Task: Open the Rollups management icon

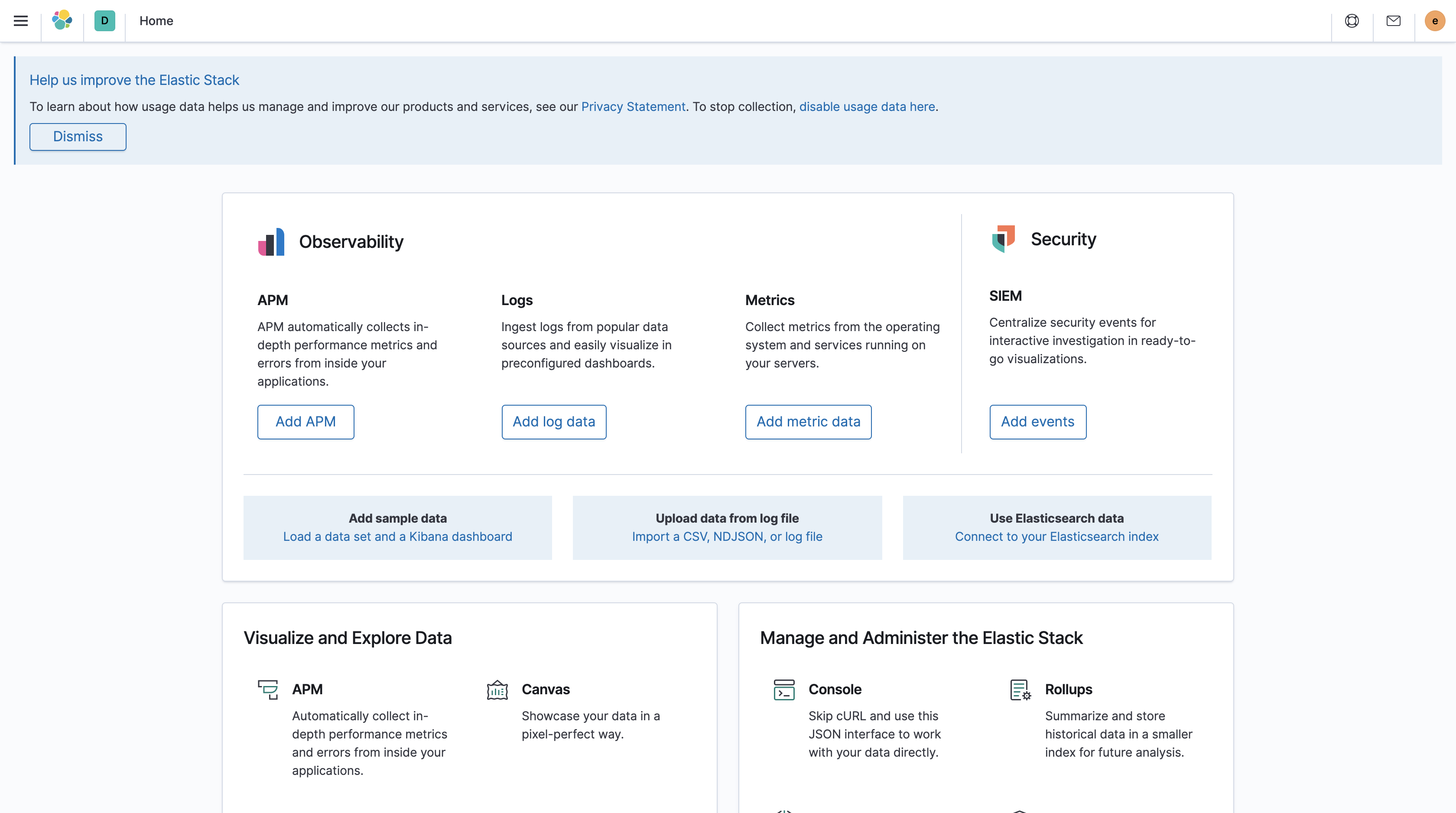Action: tap(1021, 690)
